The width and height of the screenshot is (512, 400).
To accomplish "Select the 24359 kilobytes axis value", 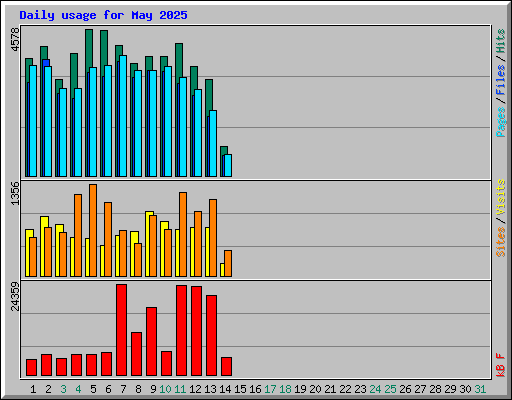I will point(15,296).
